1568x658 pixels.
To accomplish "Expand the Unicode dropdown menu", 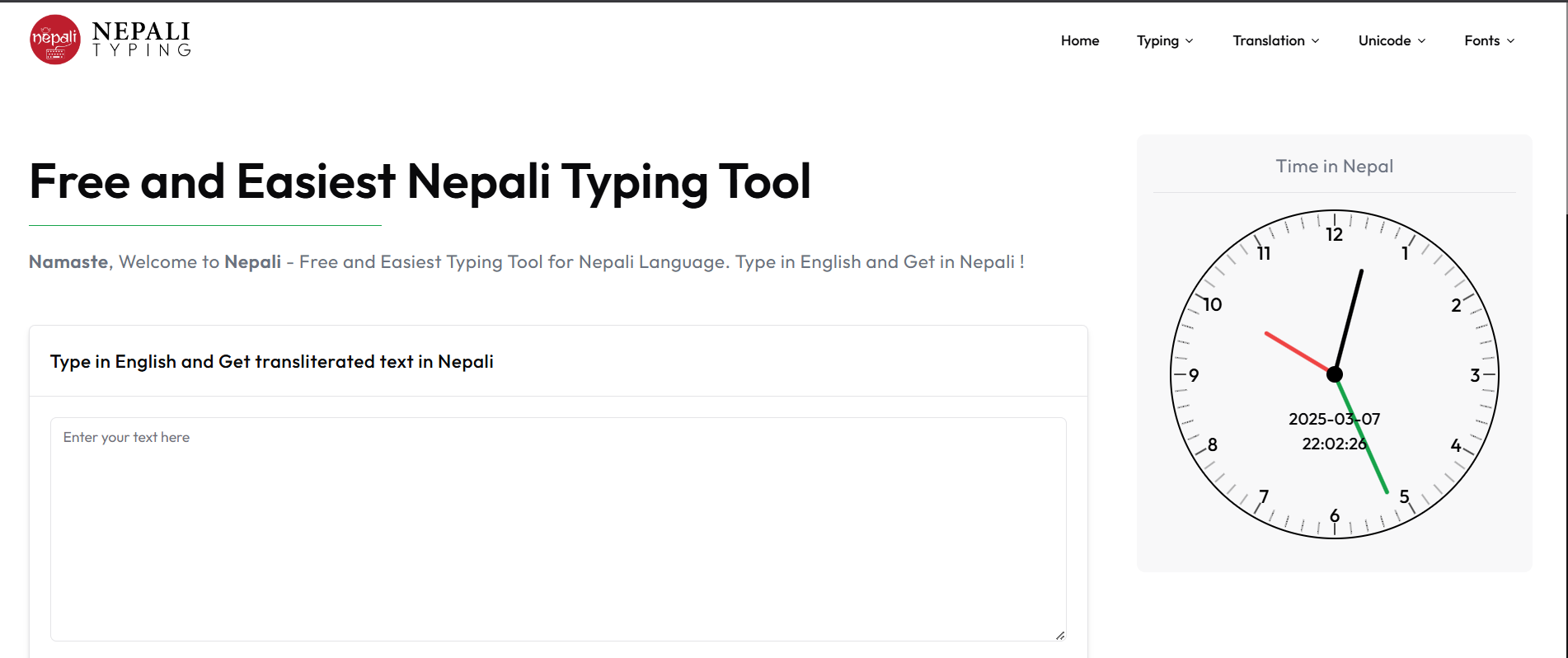I will (1391, 40).
